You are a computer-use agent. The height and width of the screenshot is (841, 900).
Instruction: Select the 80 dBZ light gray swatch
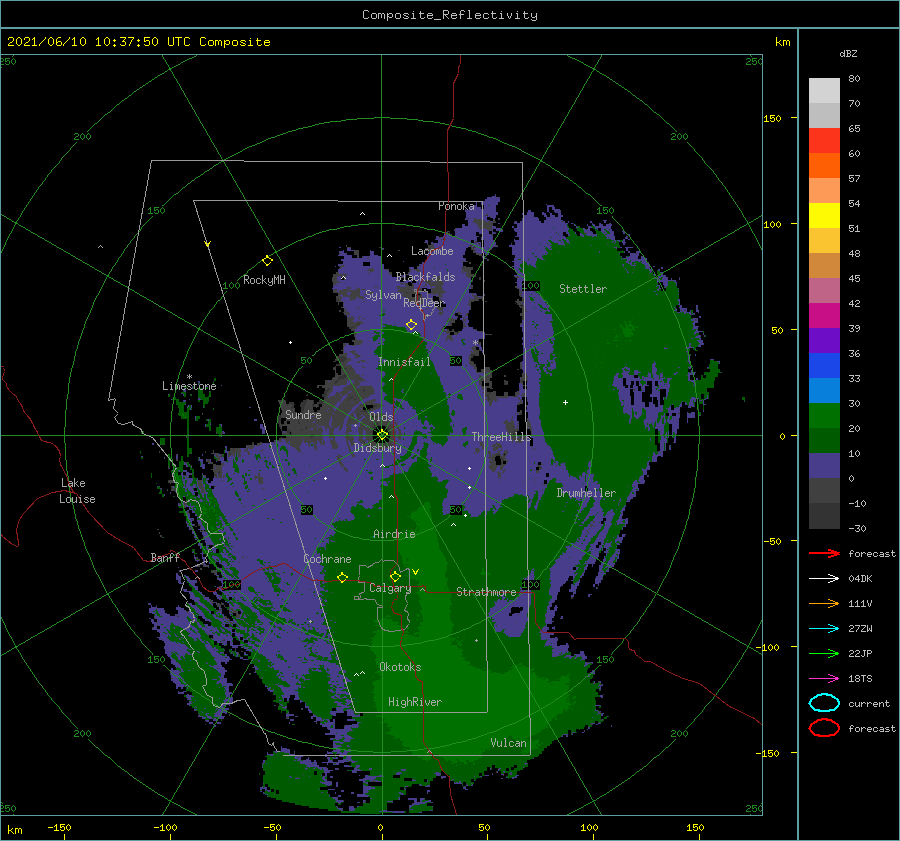[x=824, y=90]
